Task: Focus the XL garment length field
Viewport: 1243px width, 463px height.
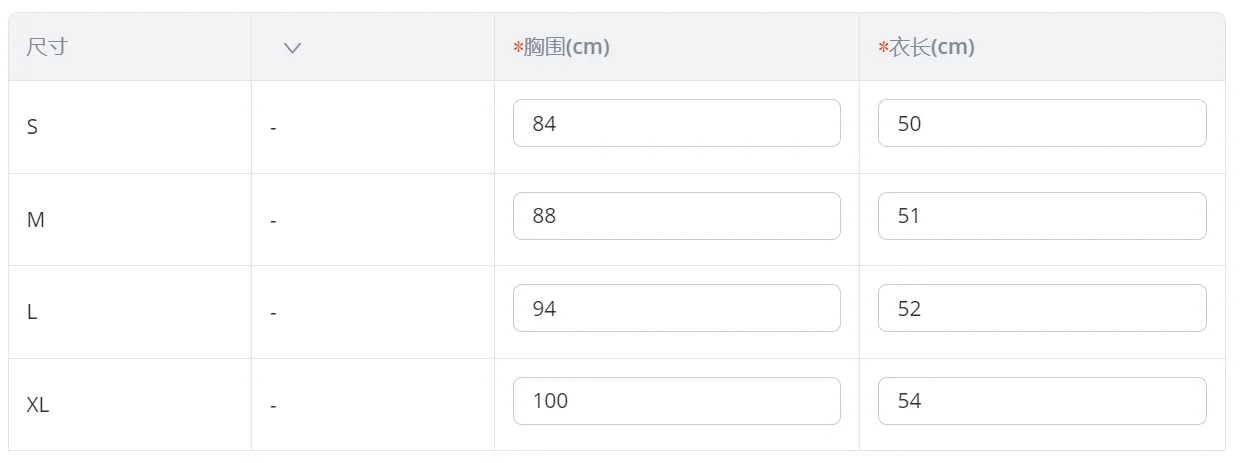Action: [x=1041, y=401]
